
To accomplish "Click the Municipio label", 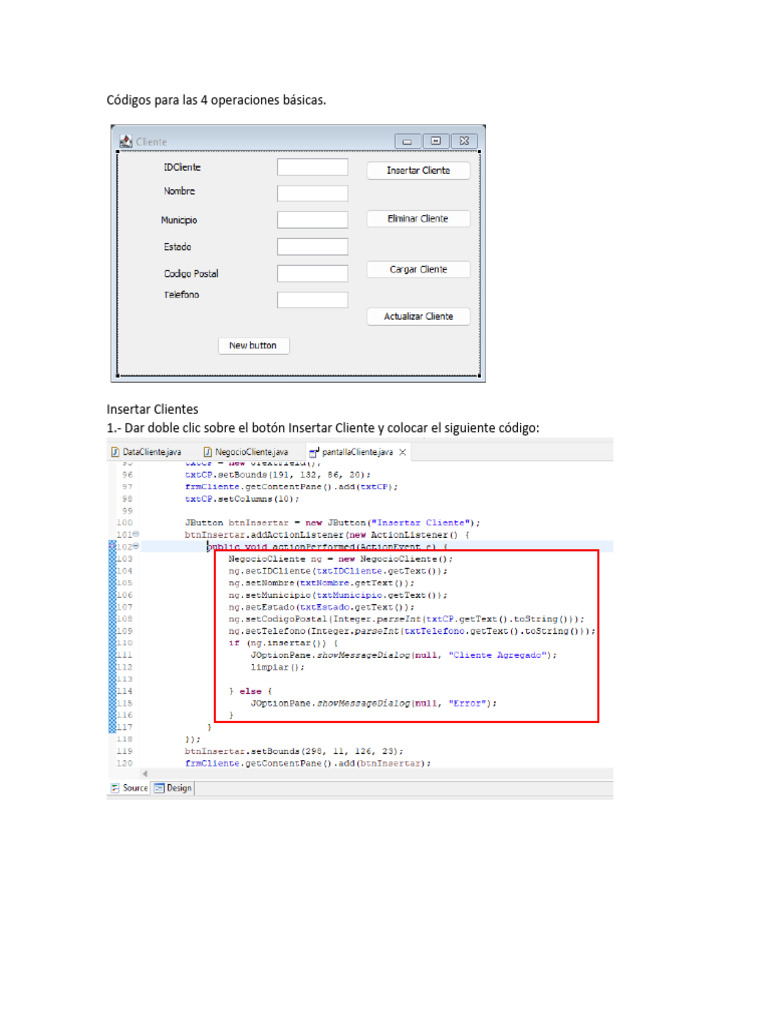I will [179, 220].
